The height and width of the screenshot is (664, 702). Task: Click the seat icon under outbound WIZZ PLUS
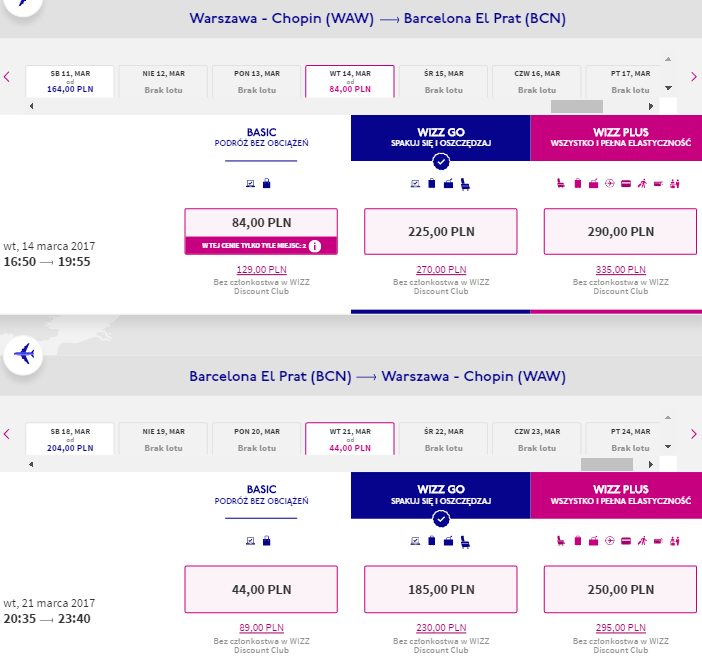point(561,183)
